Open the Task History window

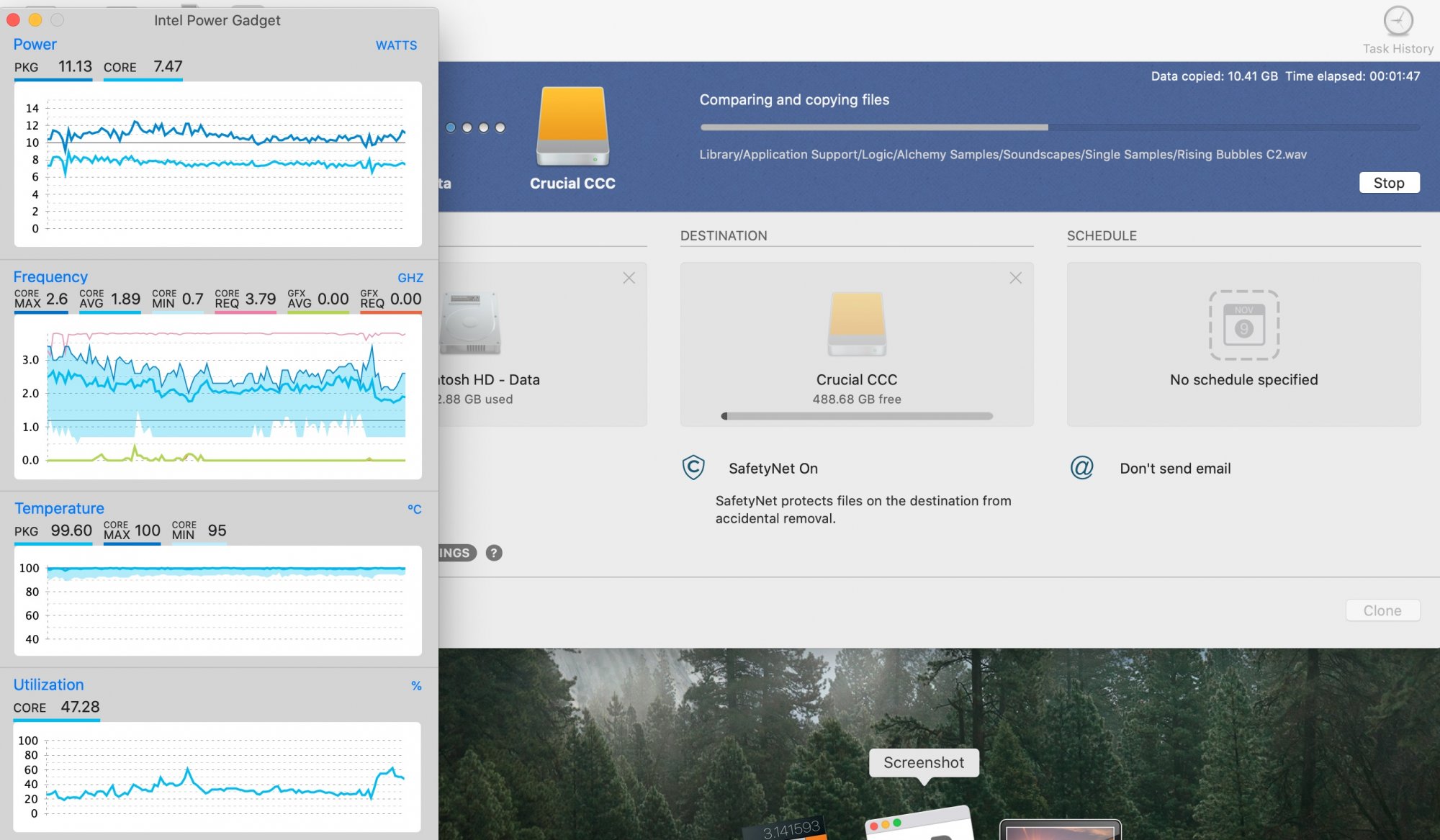[1398, 22]
